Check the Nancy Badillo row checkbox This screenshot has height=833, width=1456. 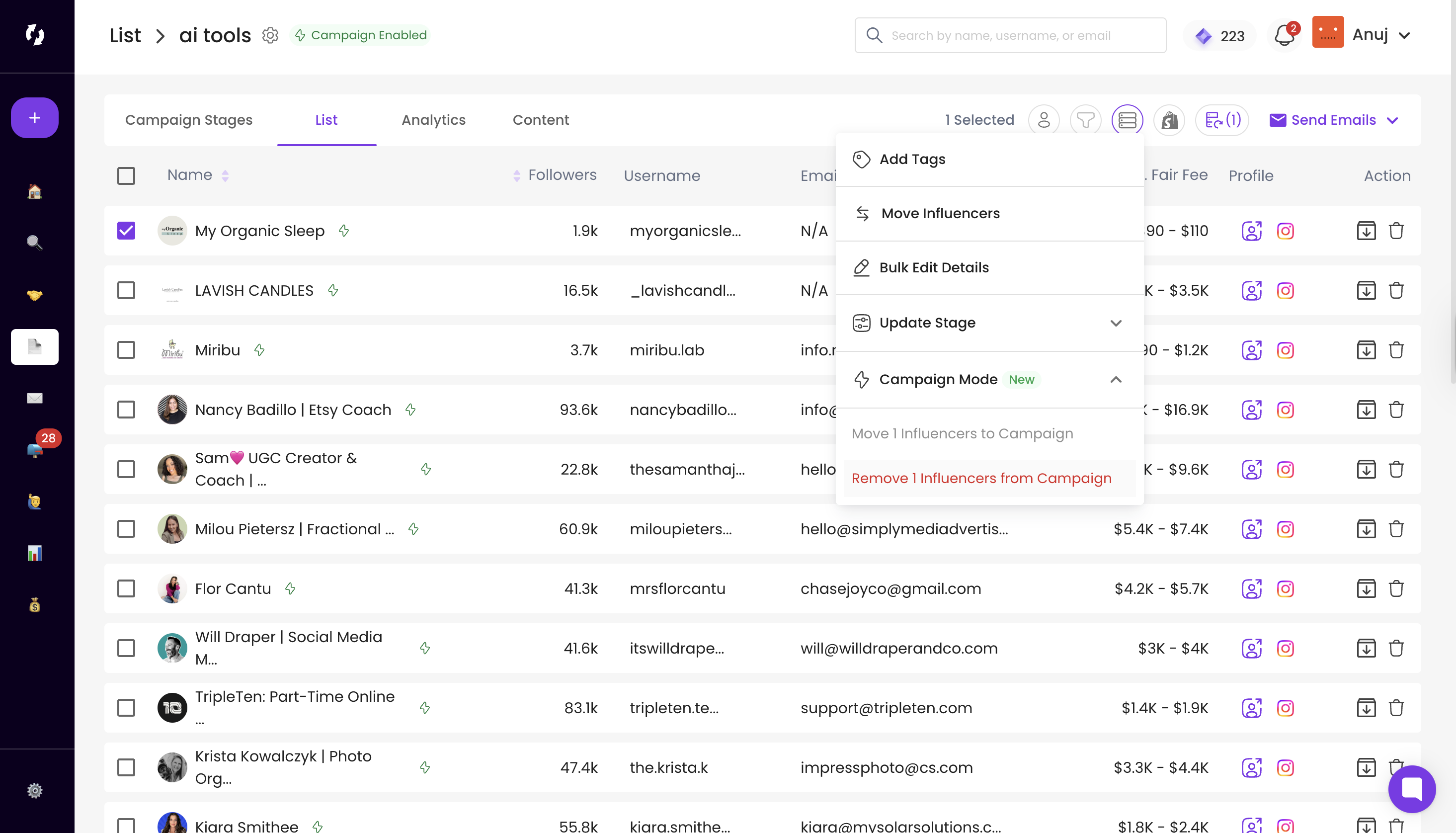pos(126,410)
